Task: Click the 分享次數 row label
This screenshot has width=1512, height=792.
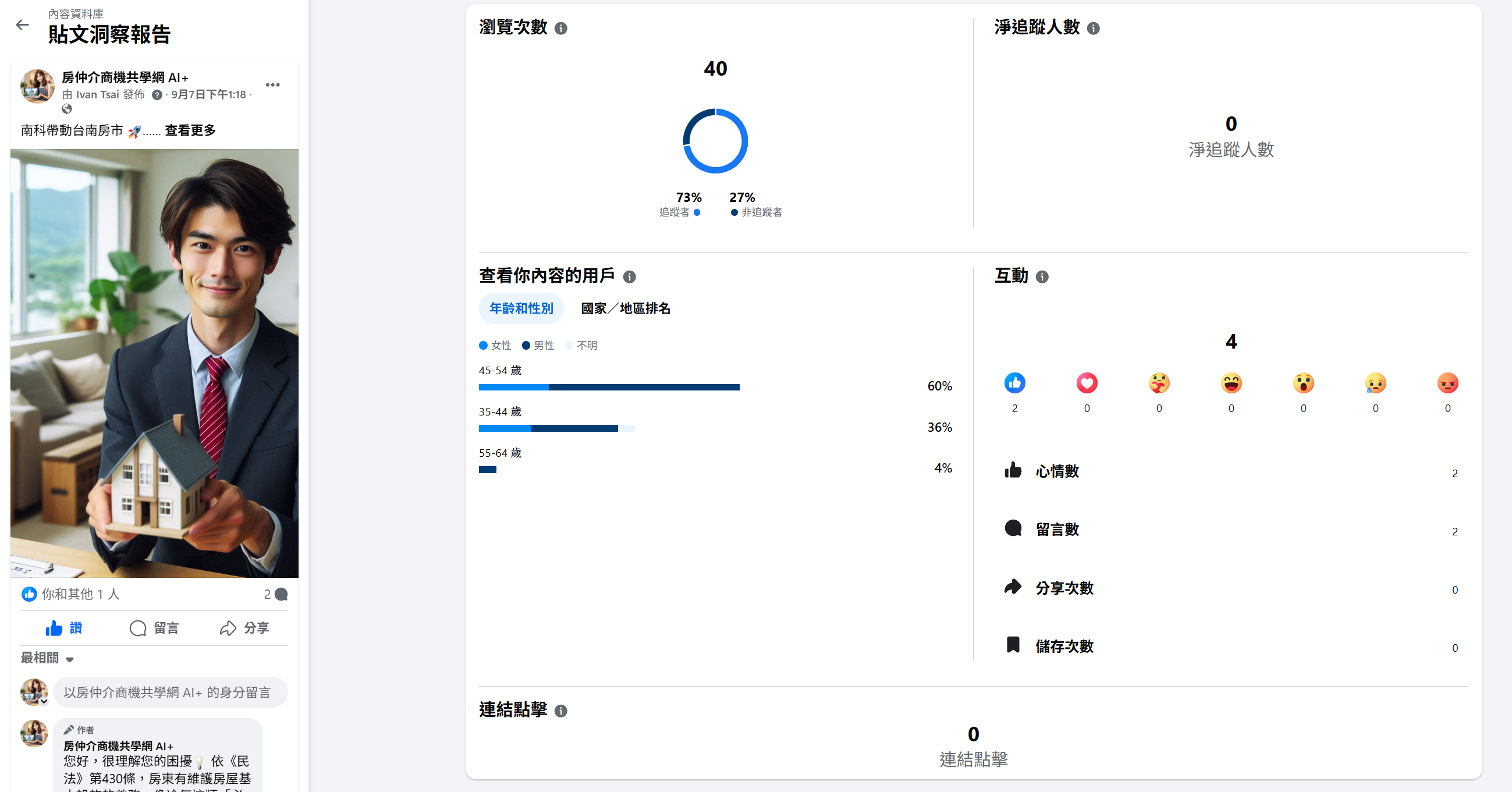Action: click(x=1064, y=588)
